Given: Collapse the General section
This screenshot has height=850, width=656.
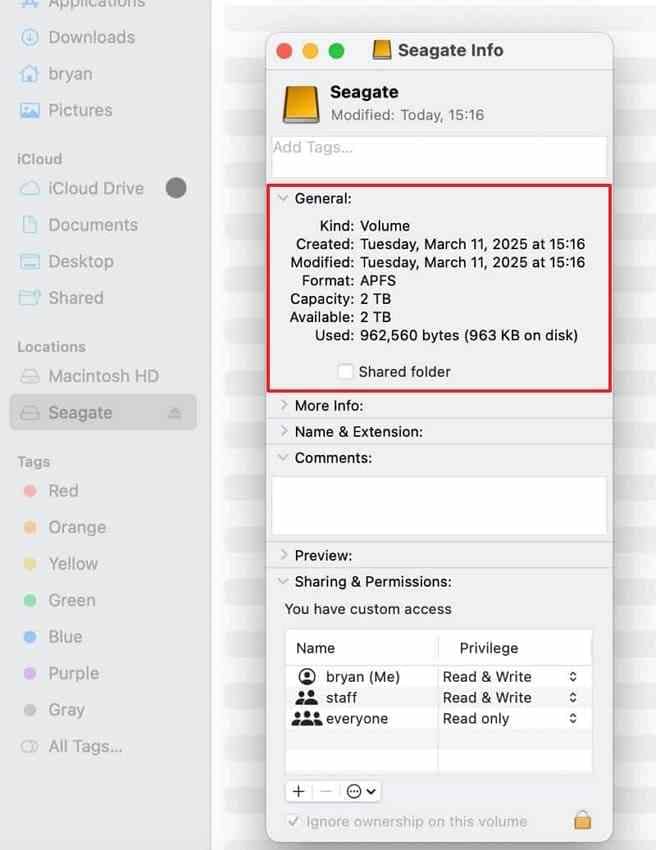Looking at the screenshot, I should click(282, 198).
